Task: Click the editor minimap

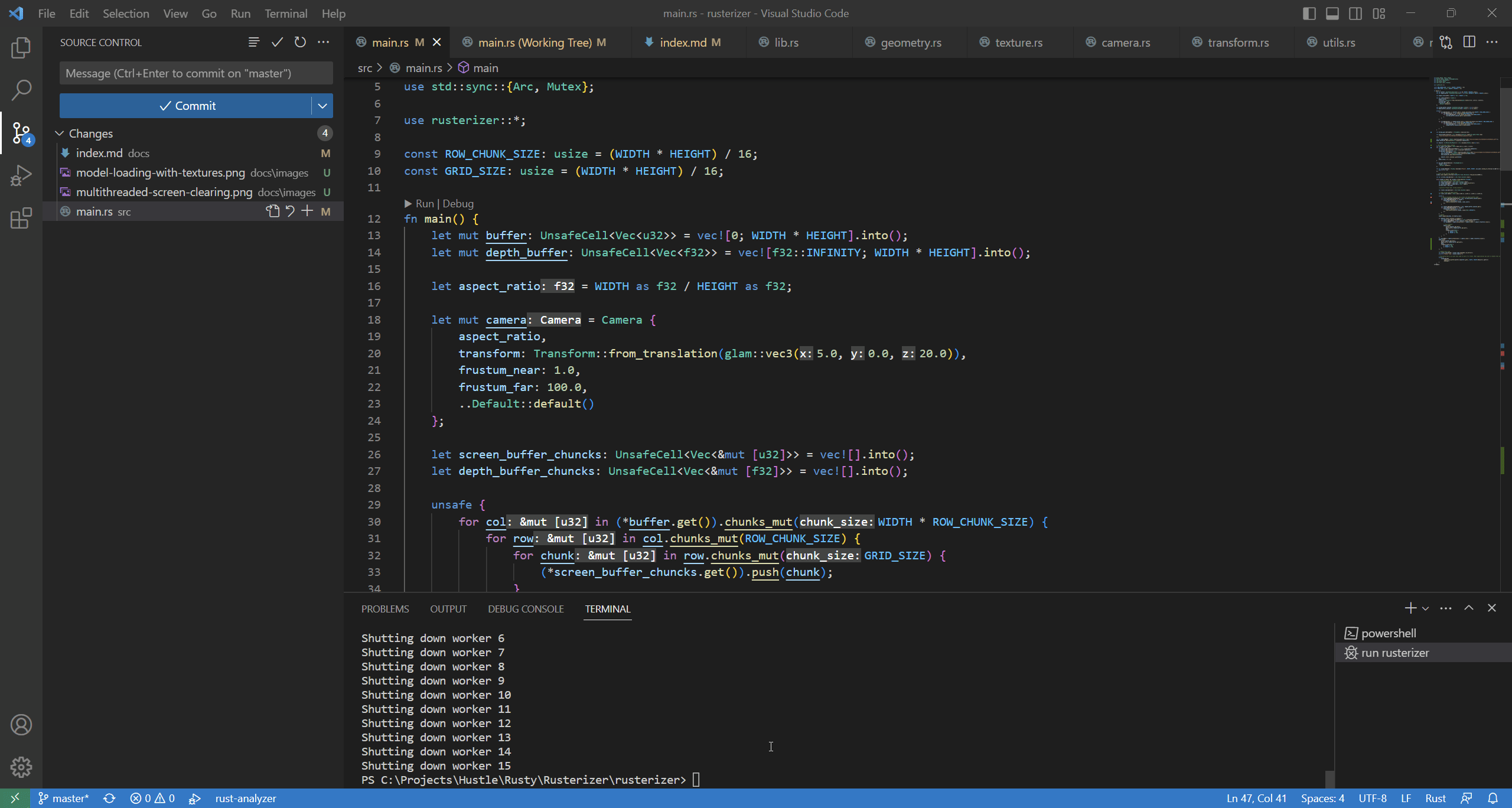Action: (x=1466, y=171)
